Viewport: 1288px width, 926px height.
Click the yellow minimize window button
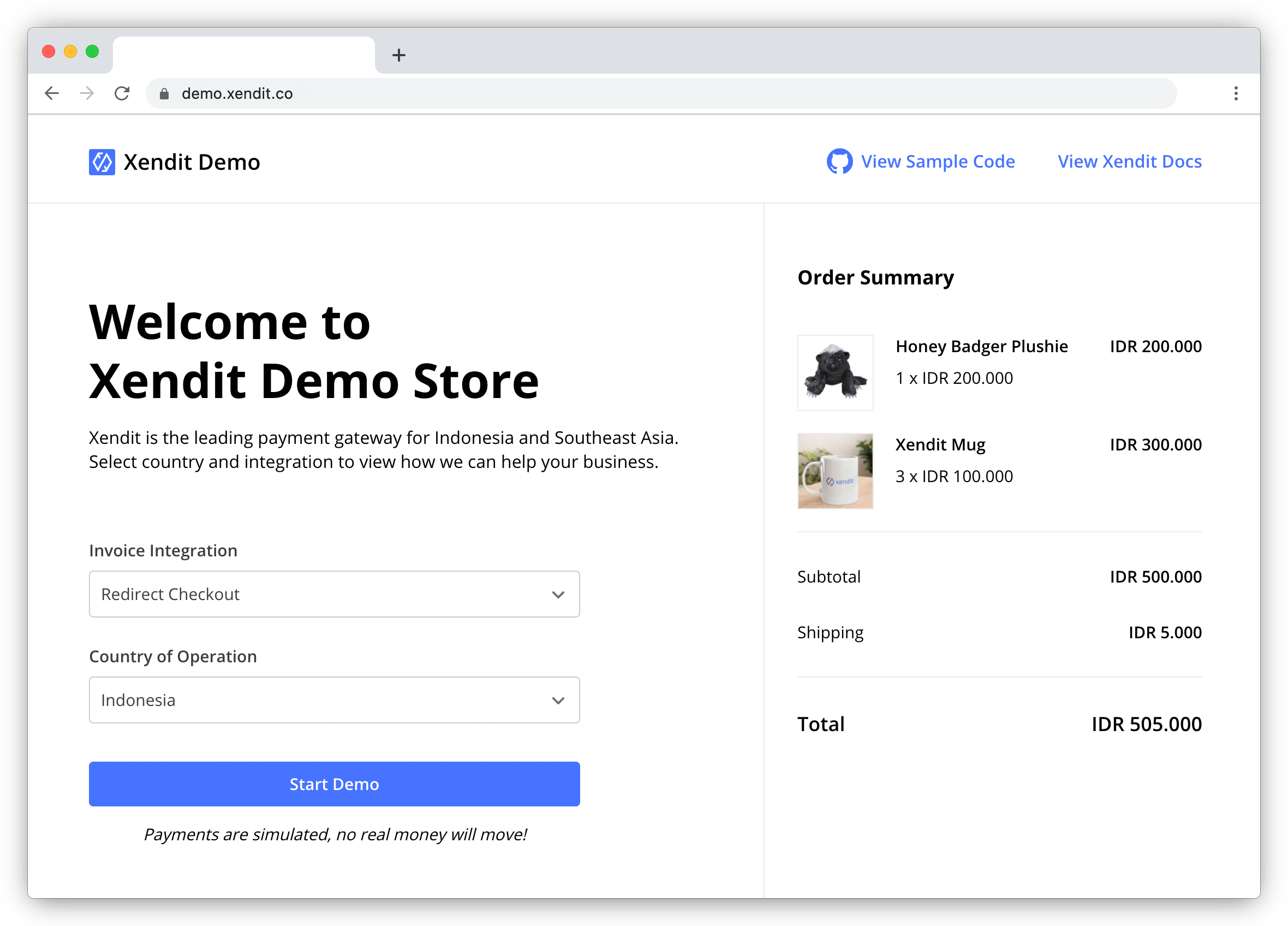[x=70, y=52]
